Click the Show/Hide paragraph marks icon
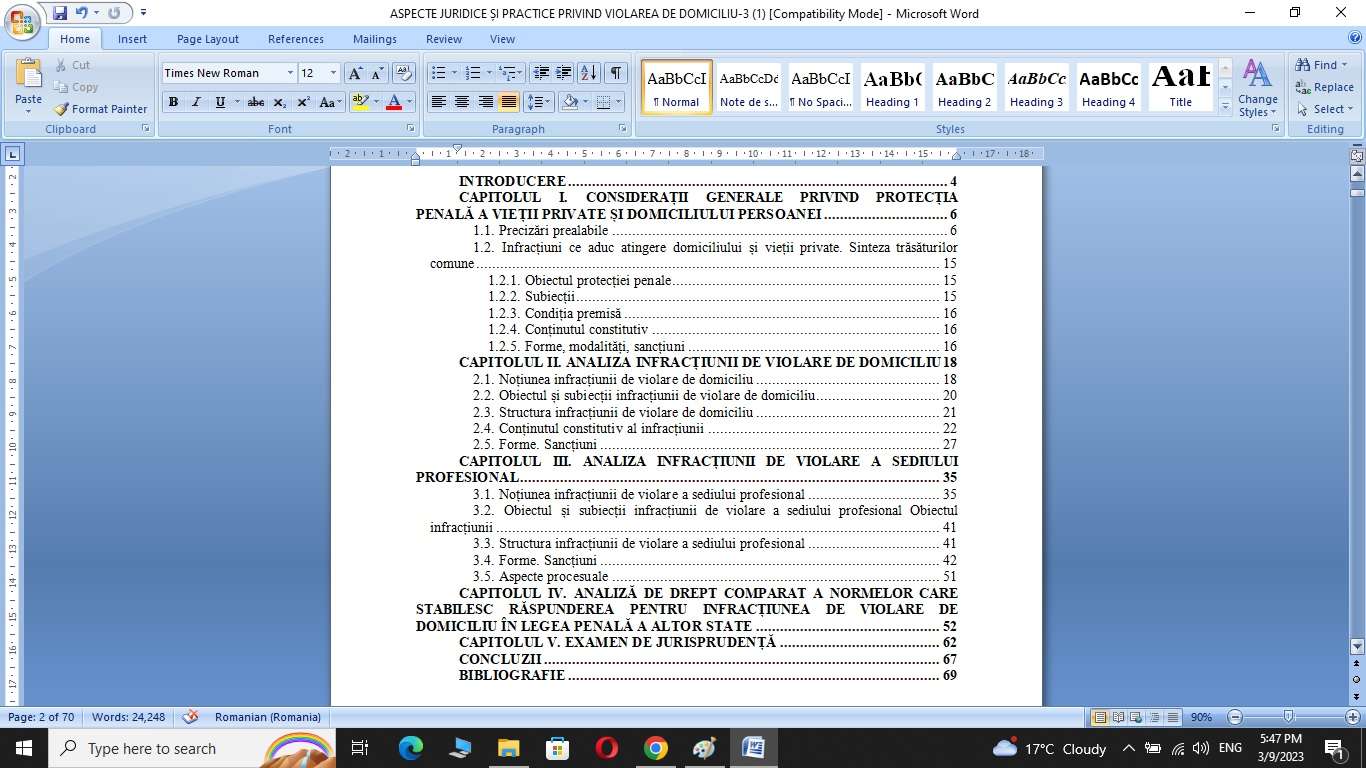 click(x=616, y=73)
